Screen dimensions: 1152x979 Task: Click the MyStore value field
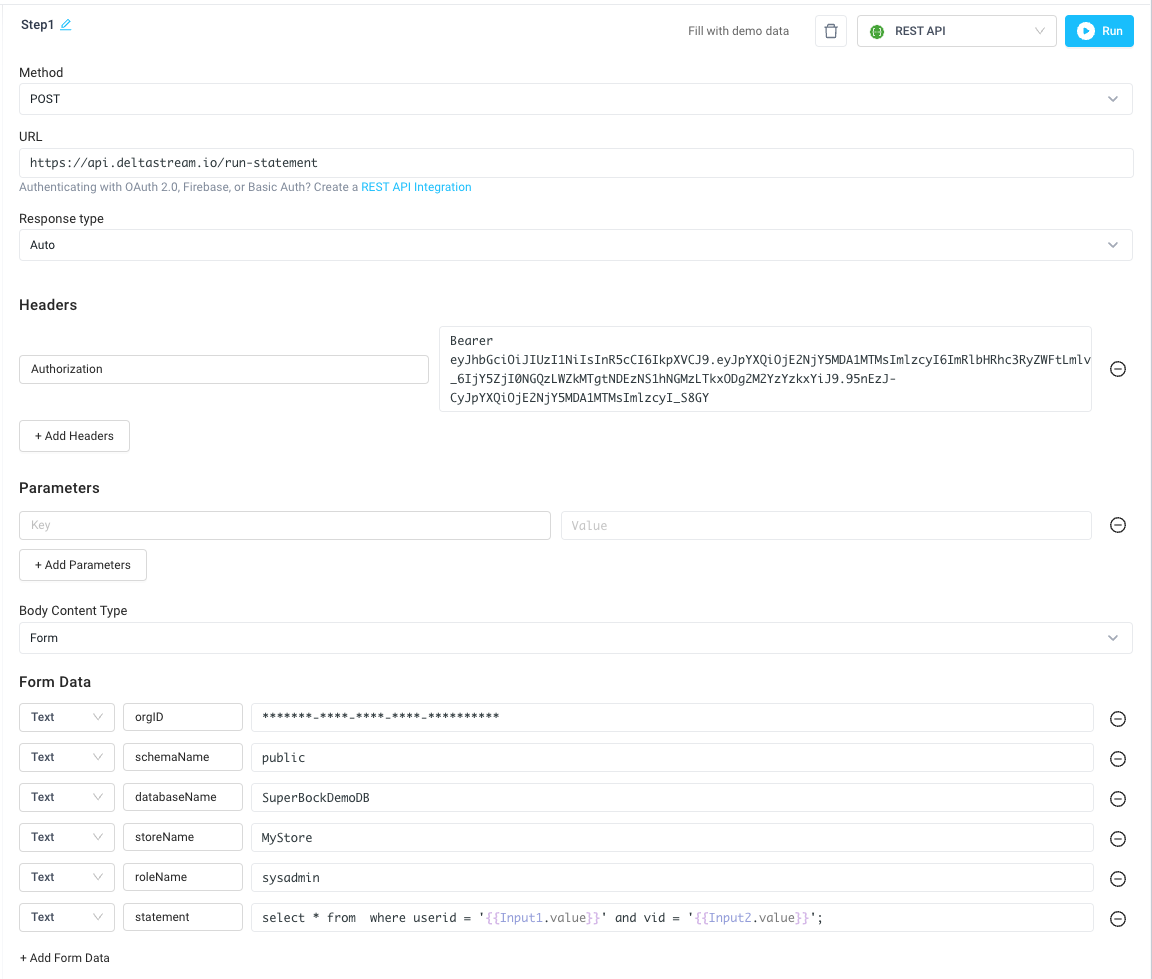pyautogui.click(x=672, y=837)
